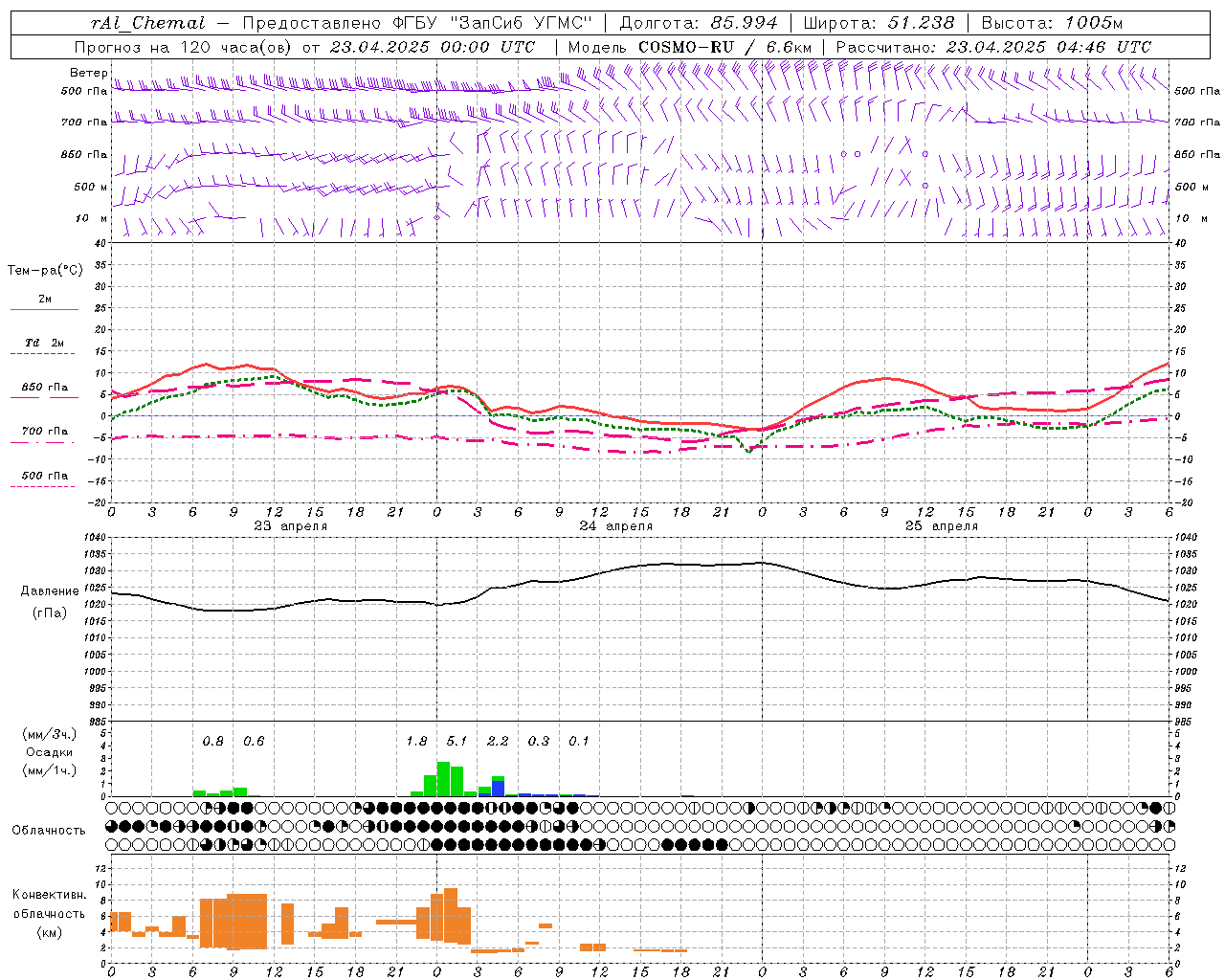1225x980 pixels.
Task: Click the Ветер wind panel label
Action: [88, 73]
